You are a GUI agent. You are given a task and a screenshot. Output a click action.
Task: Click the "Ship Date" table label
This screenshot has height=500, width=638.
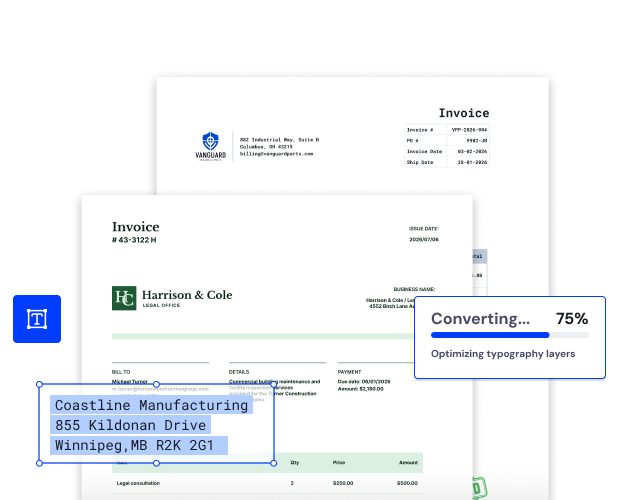click(420, 162)
